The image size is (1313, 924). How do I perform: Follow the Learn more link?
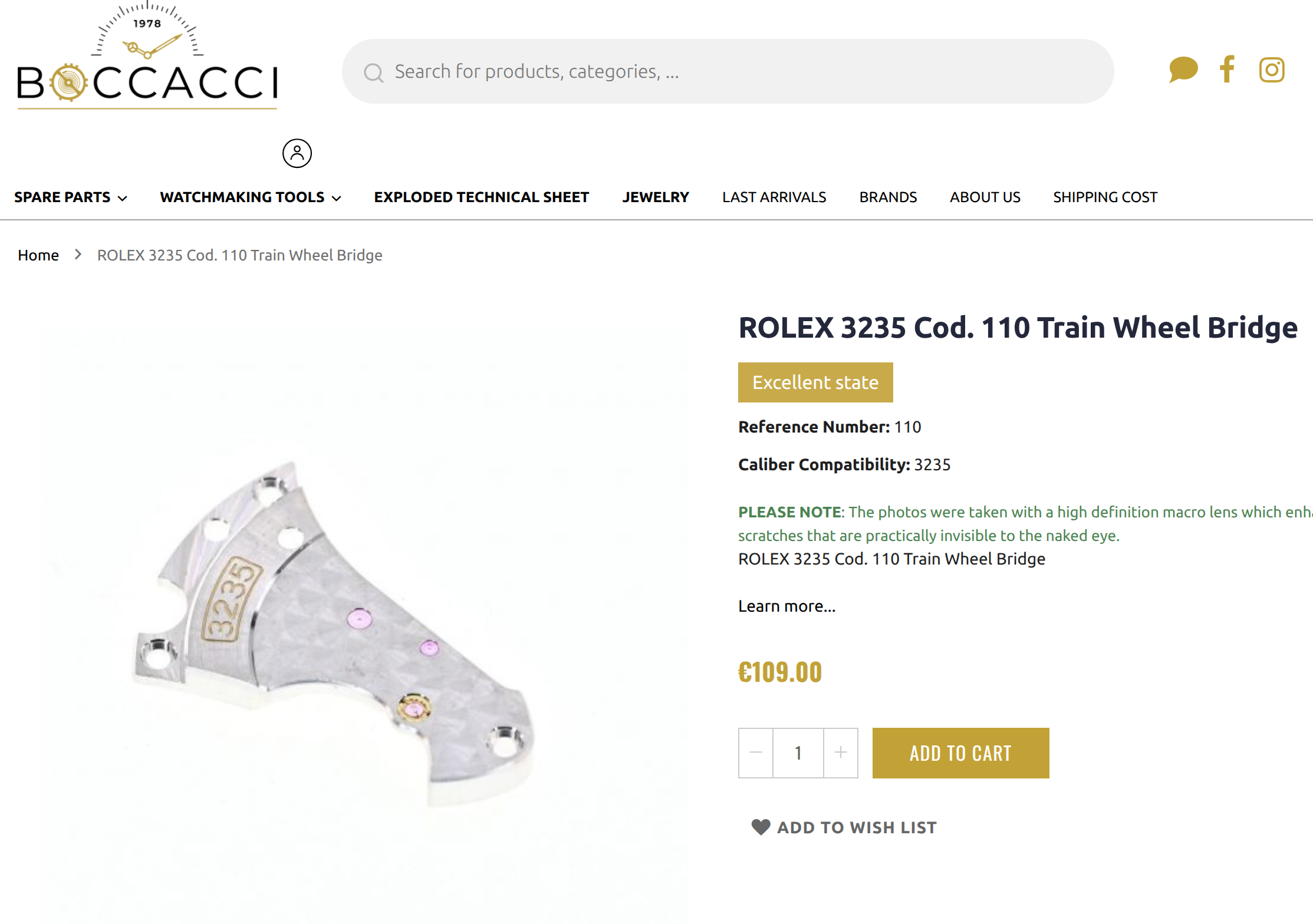click(x=787, y=606)
